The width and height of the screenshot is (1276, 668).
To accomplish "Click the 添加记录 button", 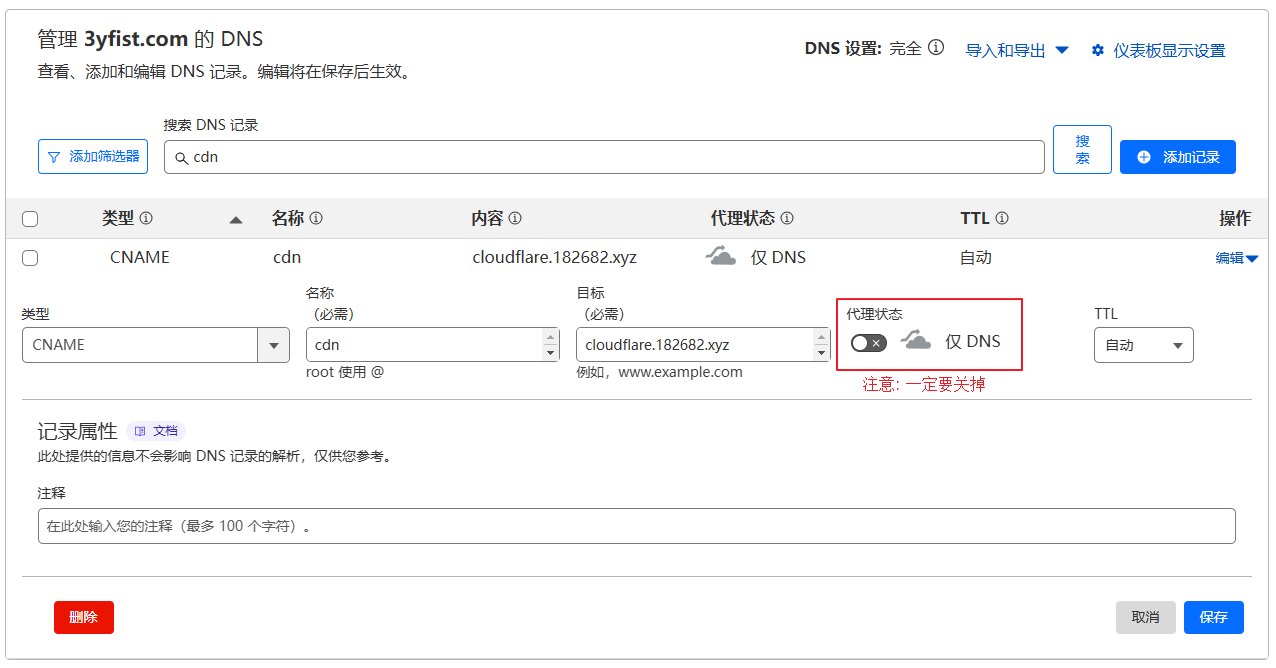I will click(x=1178, y=157).
